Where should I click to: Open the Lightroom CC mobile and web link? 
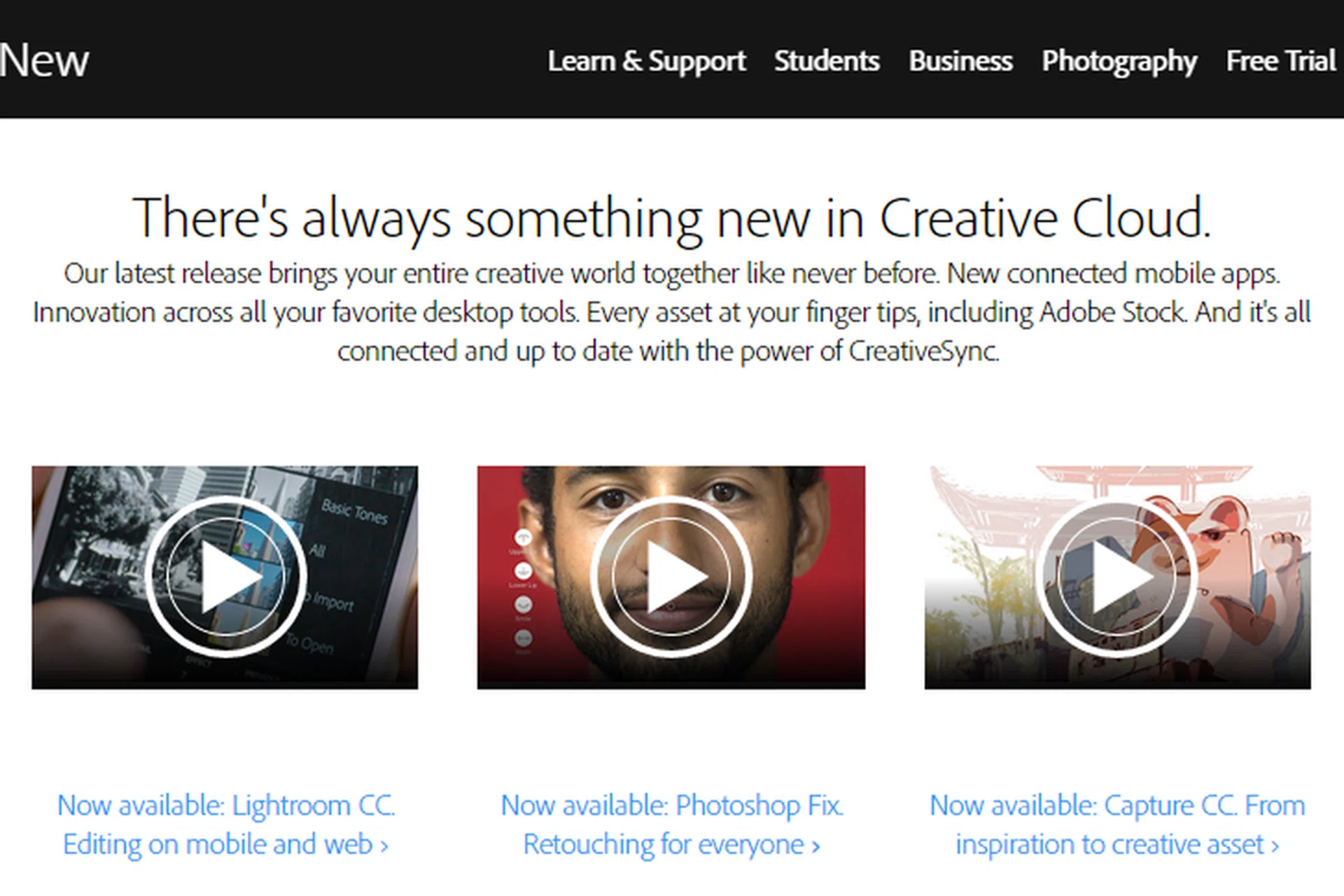coord(225,825)
